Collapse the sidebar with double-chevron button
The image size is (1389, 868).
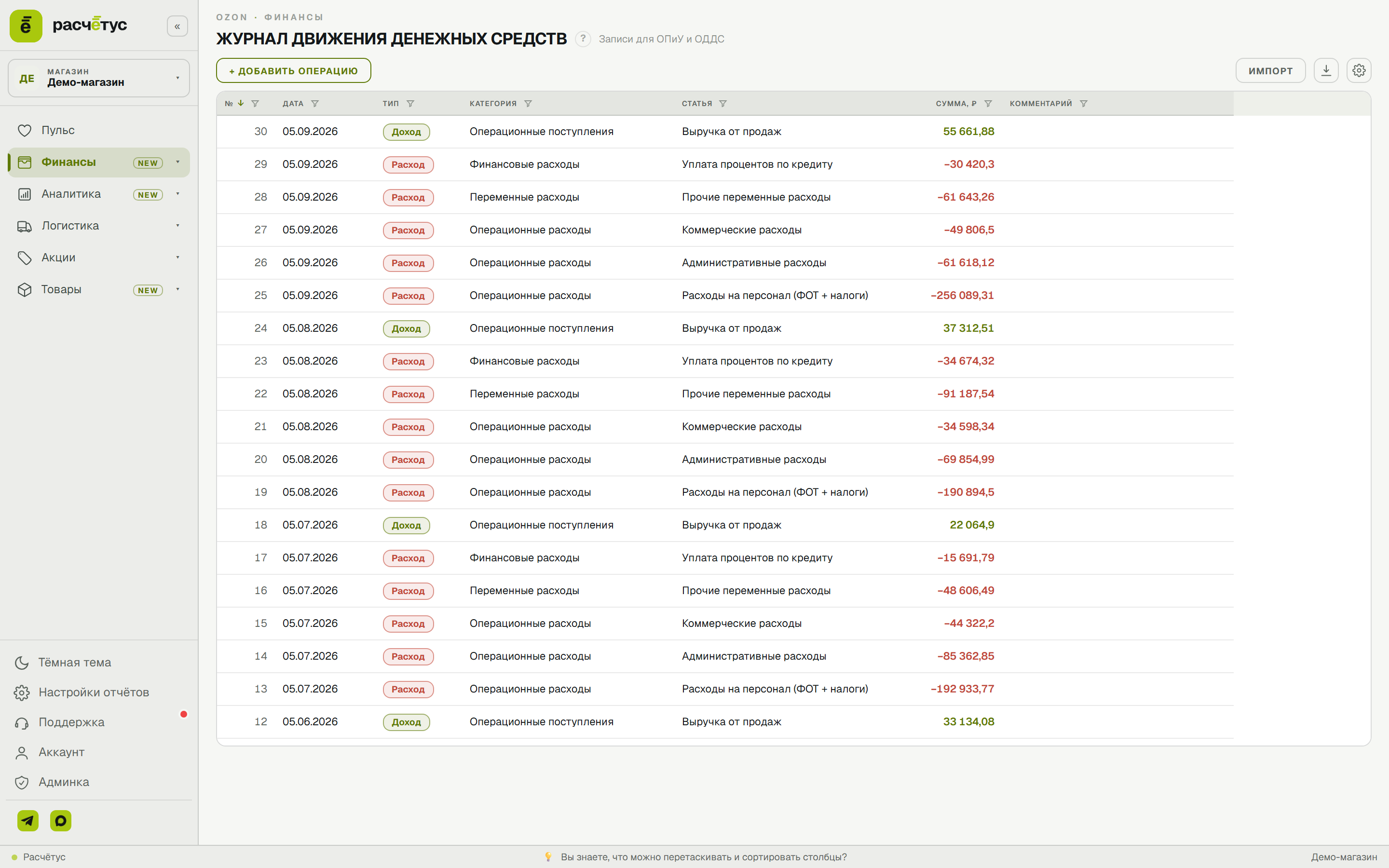(x=177, y=27)
